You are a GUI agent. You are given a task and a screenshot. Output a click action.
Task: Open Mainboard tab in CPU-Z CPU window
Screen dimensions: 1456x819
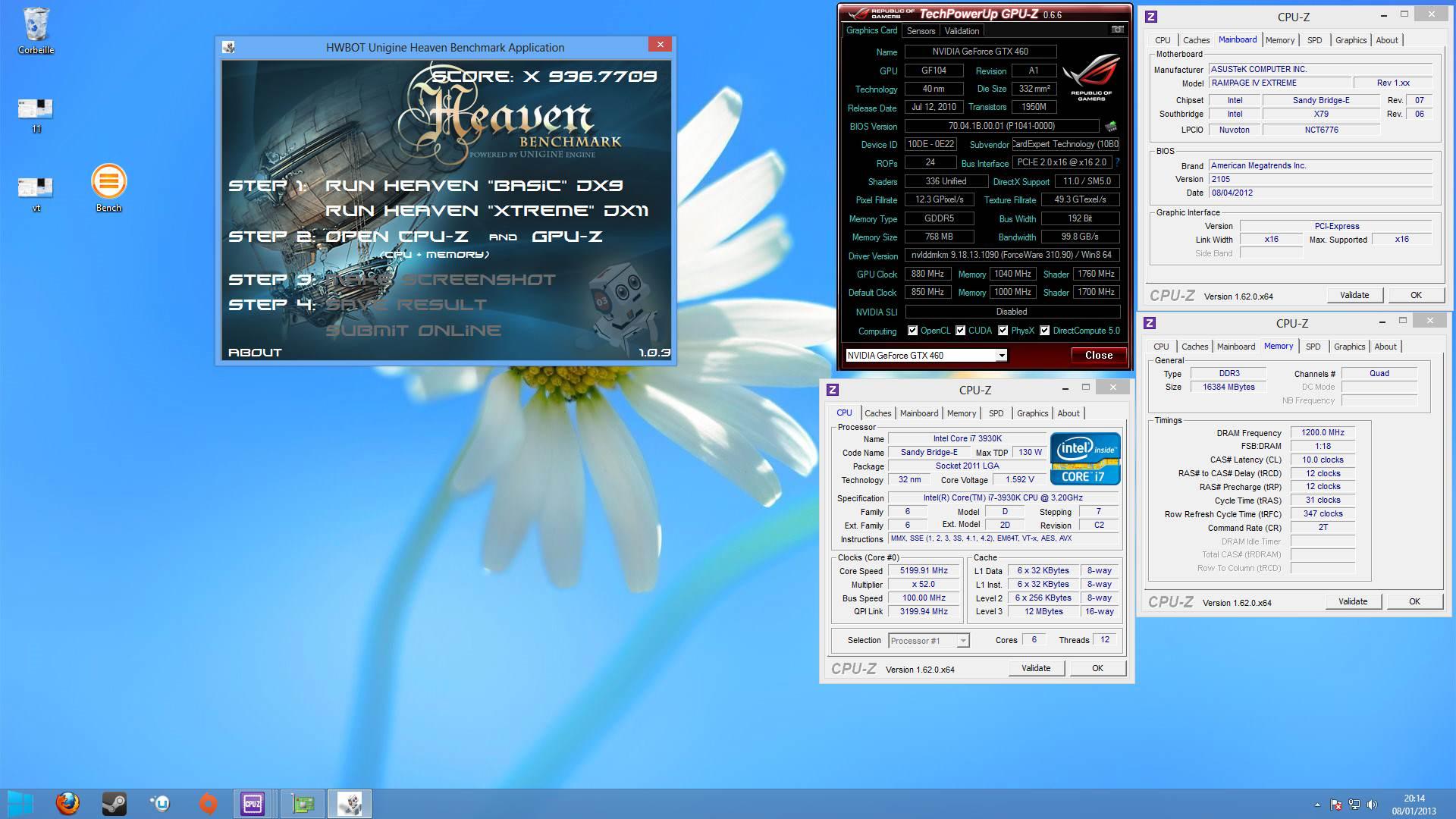coord(919,413)
